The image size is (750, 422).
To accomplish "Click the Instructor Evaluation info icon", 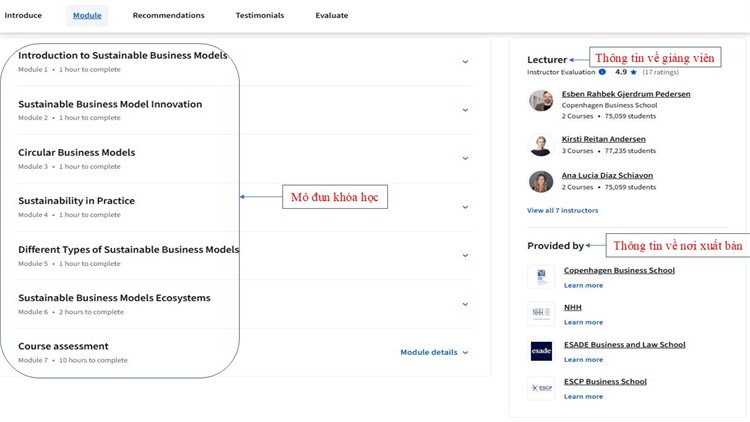I will pyautogui.click(x=602, y=72).
